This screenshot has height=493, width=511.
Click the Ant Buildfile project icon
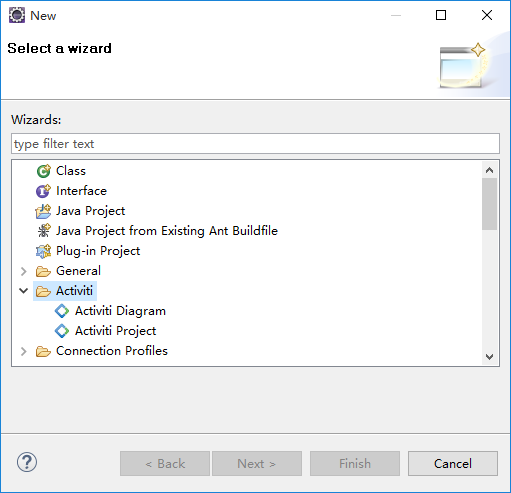[x=43, y=231]
